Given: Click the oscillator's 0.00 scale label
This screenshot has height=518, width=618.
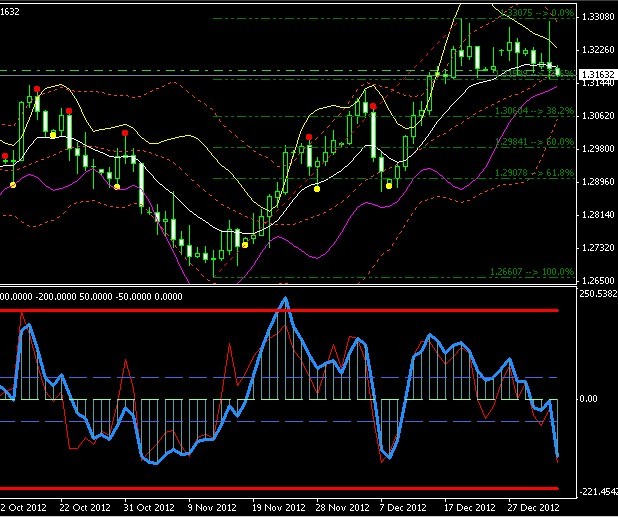Looking at the screenshot, I should coord(590,399).
